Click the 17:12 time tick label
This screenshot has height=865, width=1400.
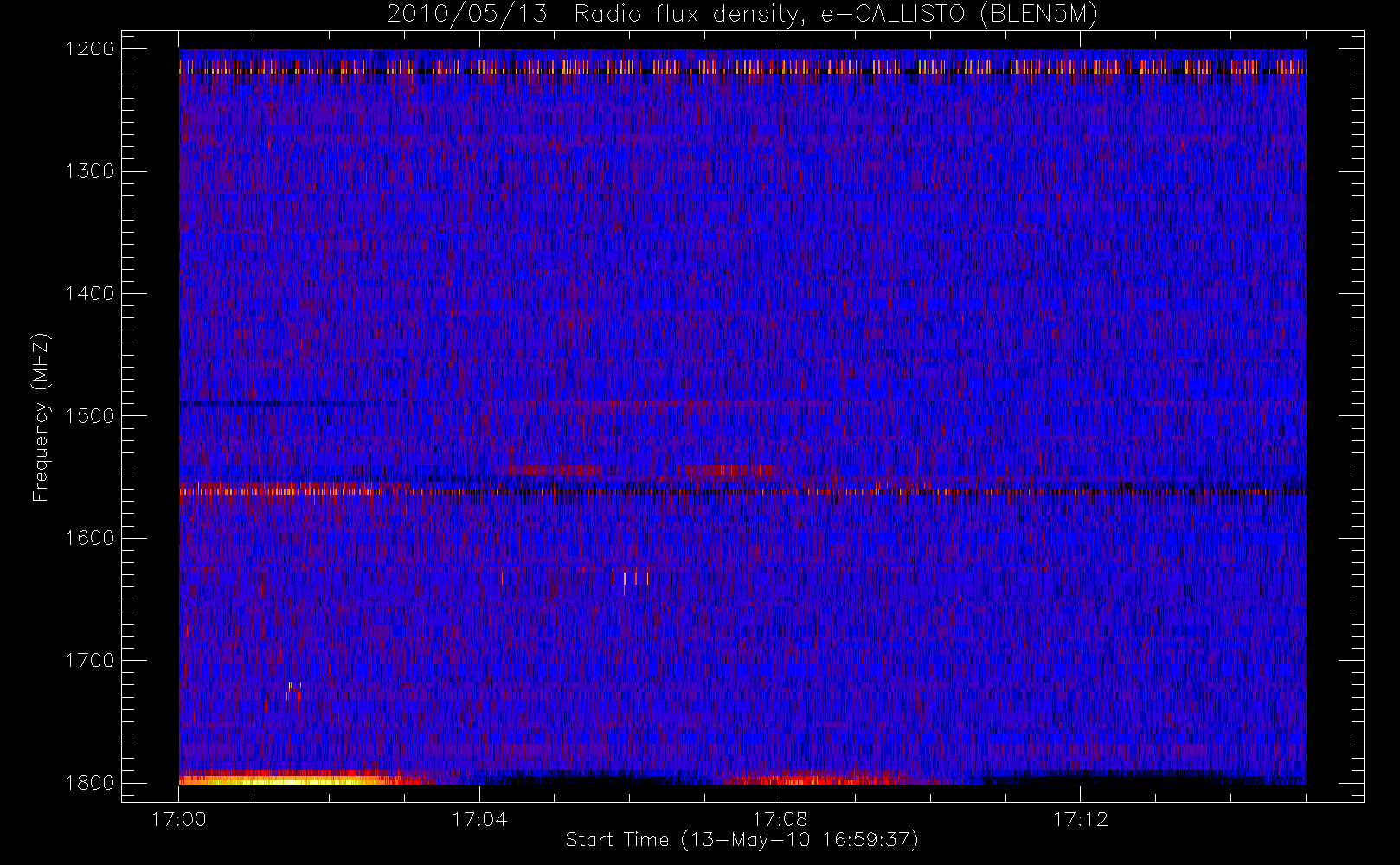coord(1080,819)
